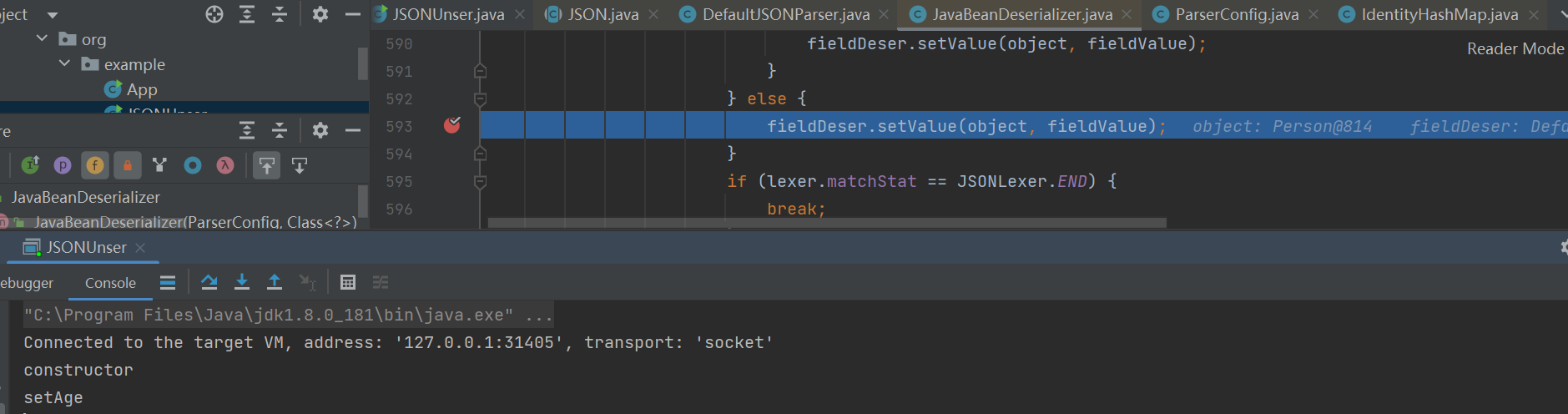Click the Reader Mode label
Viewport: 1568px width, 414px height.
(1515, 49)
